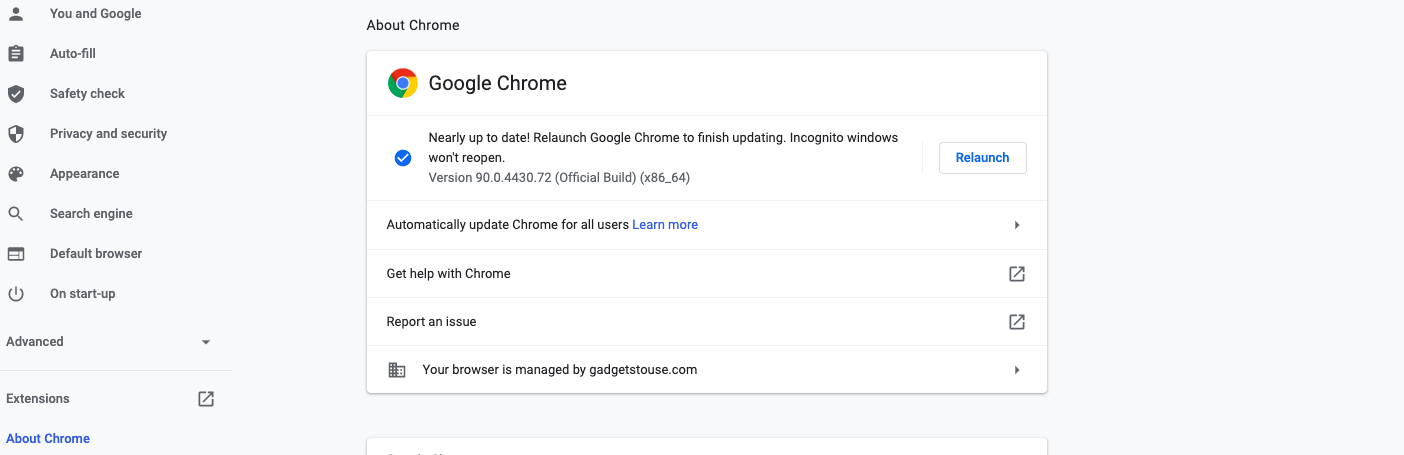Expand the automatic update row arrow
The width and height of the screenshot is (1404, 455).
pos(1017,225)
